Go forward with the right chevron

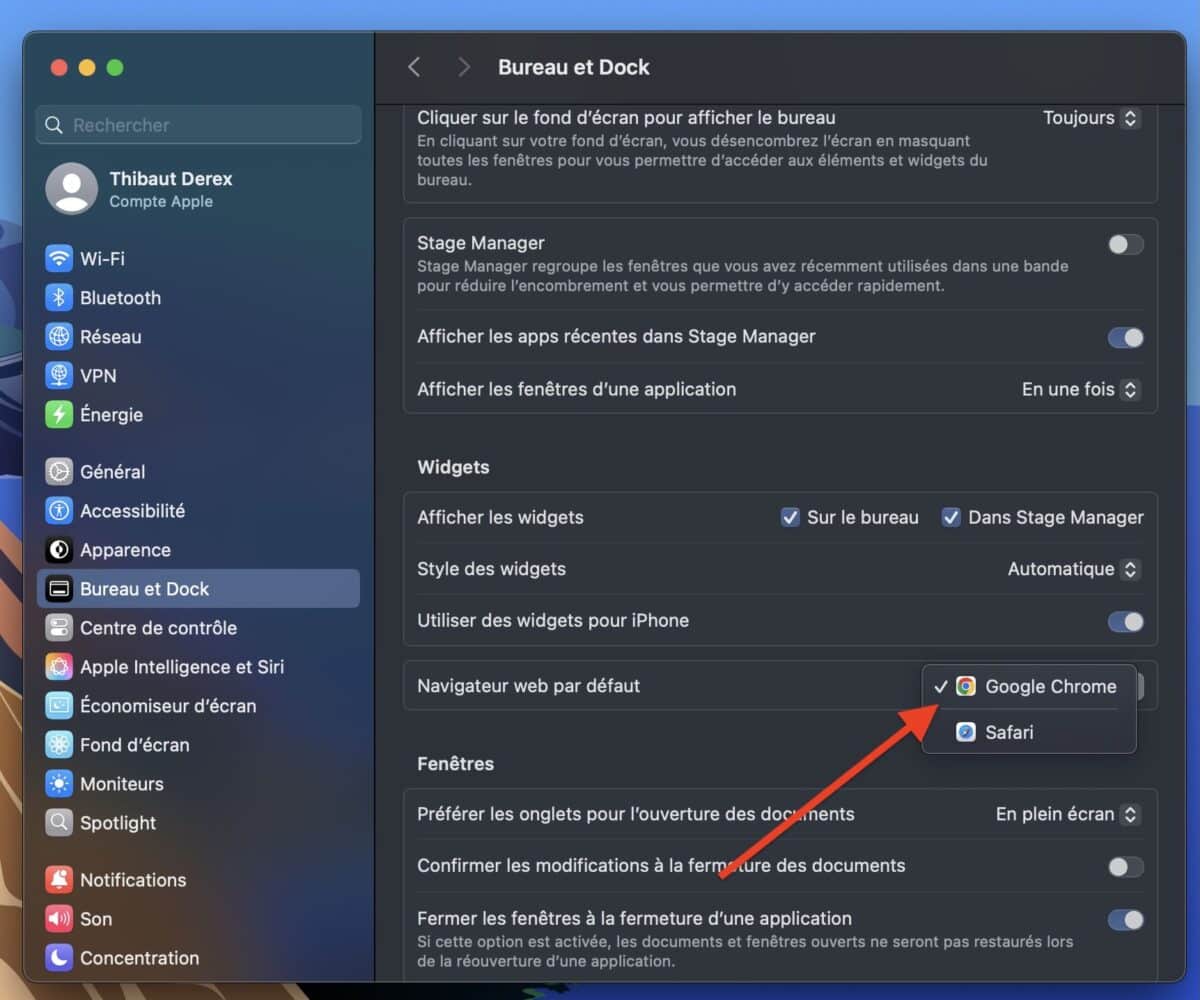click(x=463, y=67)
